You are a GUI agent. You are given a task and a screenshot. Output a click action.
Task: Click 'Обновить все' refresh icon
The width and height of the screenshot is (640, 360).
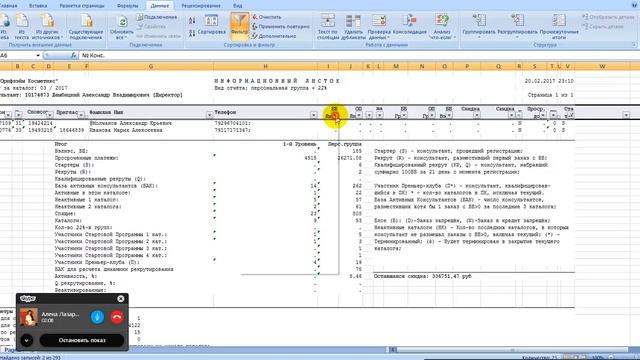122,27
